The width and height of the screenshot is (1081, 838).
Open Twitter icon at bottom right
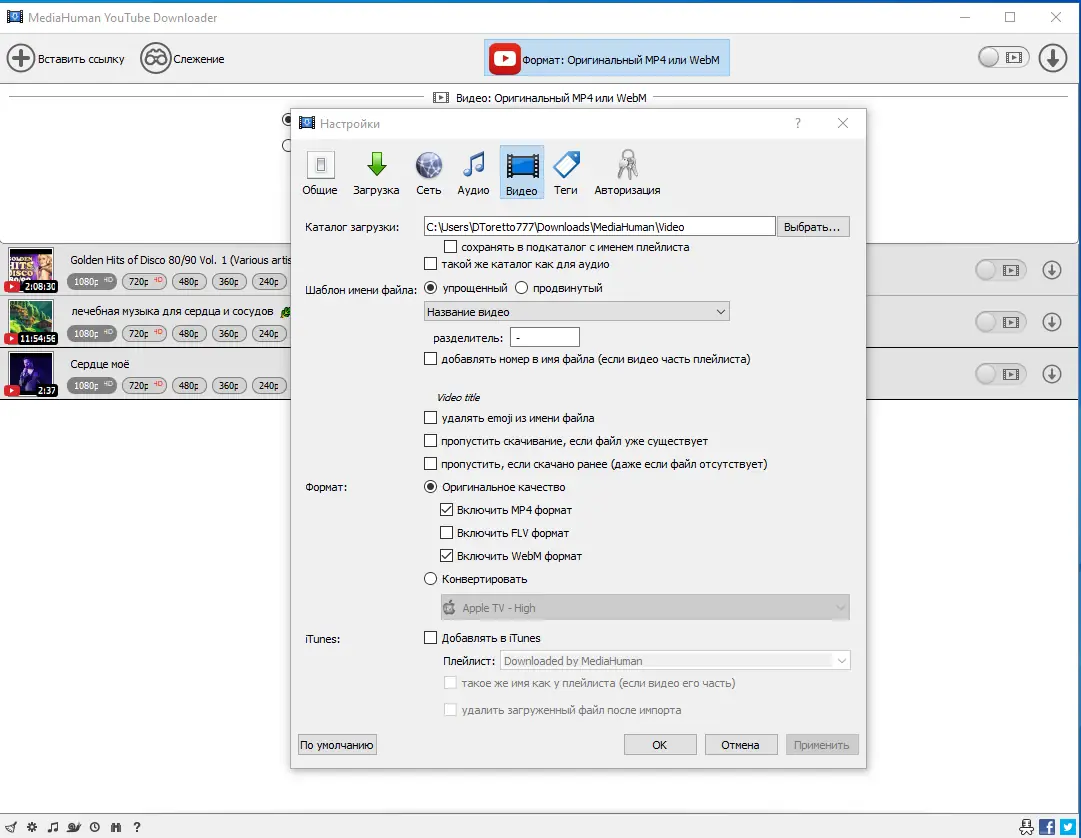(1068, 827)
